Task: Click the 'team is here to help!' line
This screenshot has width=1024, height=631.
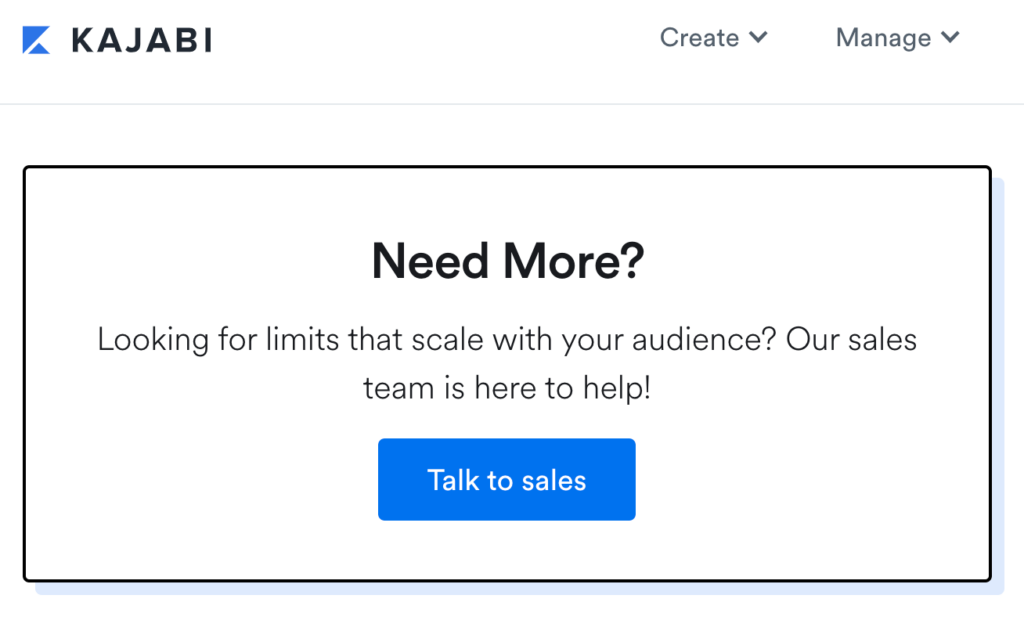Action: coord(507,388)
